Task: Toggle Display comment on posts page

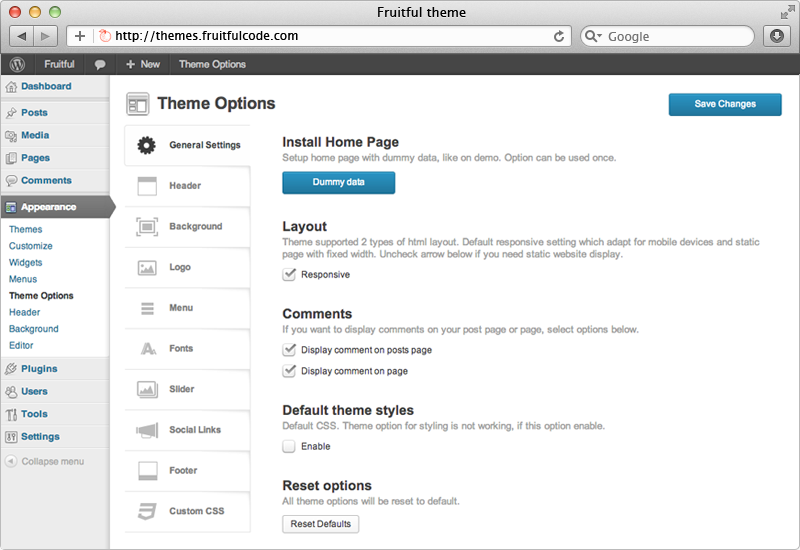Action: pyautogui.click(x=289, y=350)
